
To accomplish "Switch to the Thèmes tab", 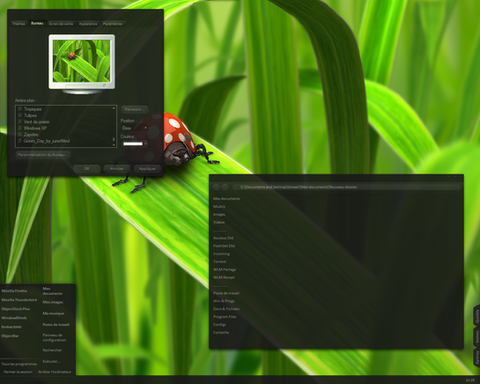I will [x=19, y=24].
